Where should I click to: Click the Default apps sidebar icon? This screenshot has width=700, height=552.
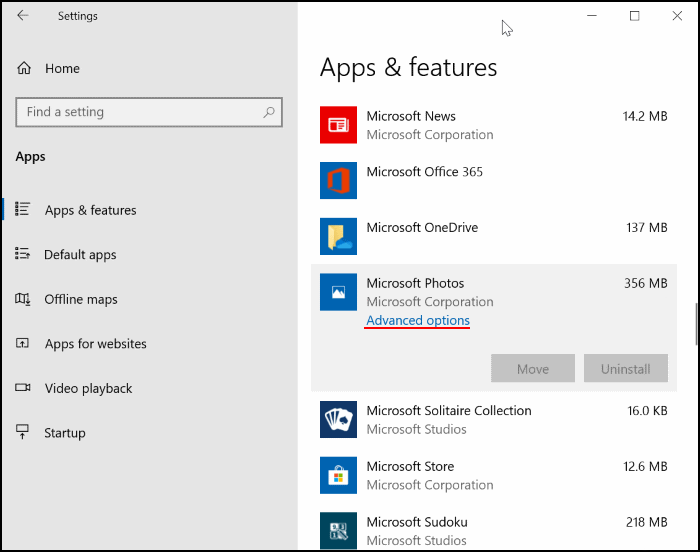click(22, 254)
